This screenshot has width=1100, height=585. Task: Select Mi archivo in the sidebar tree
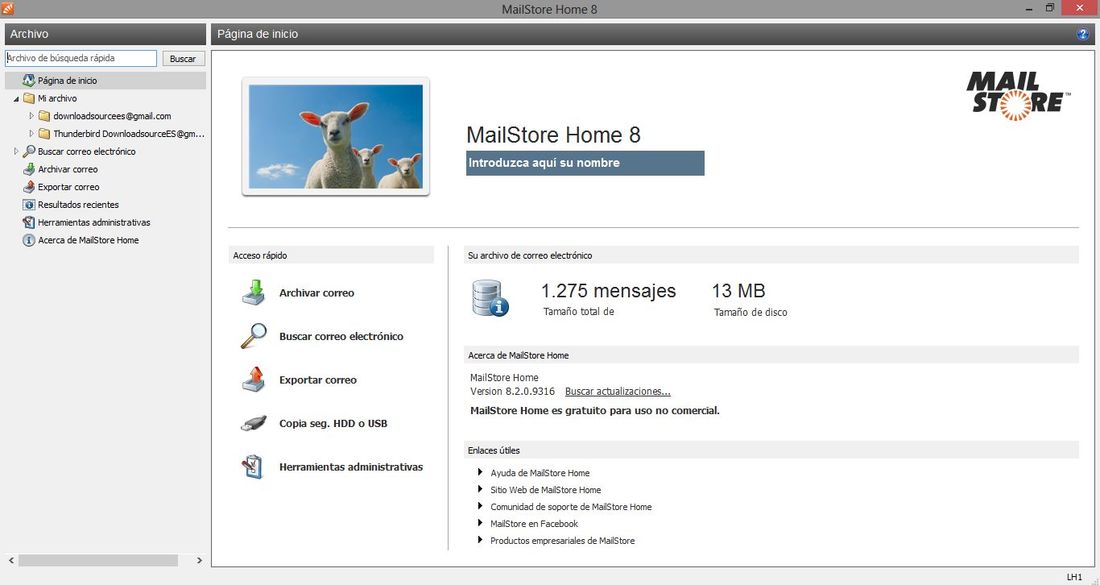point(58,99)
